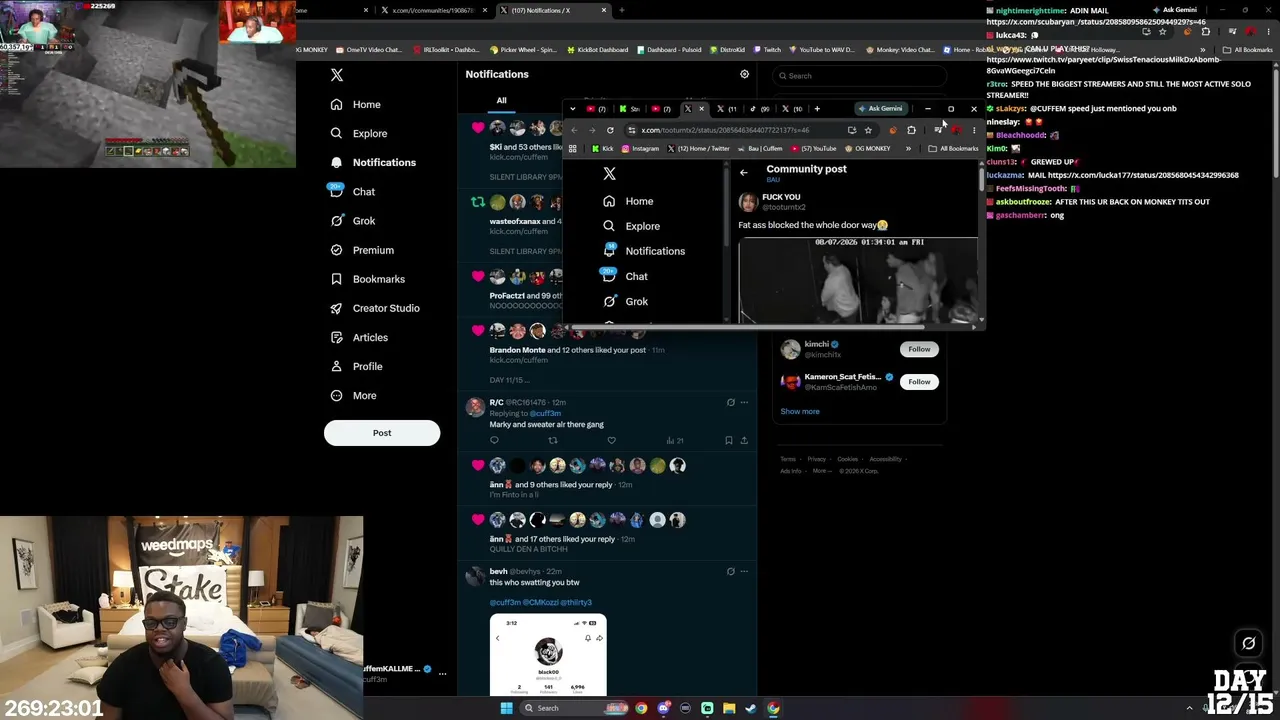Click the X logo in the front window
Image resolution: width=1280 pixels, height=720 pixels.
coord(609,174)
